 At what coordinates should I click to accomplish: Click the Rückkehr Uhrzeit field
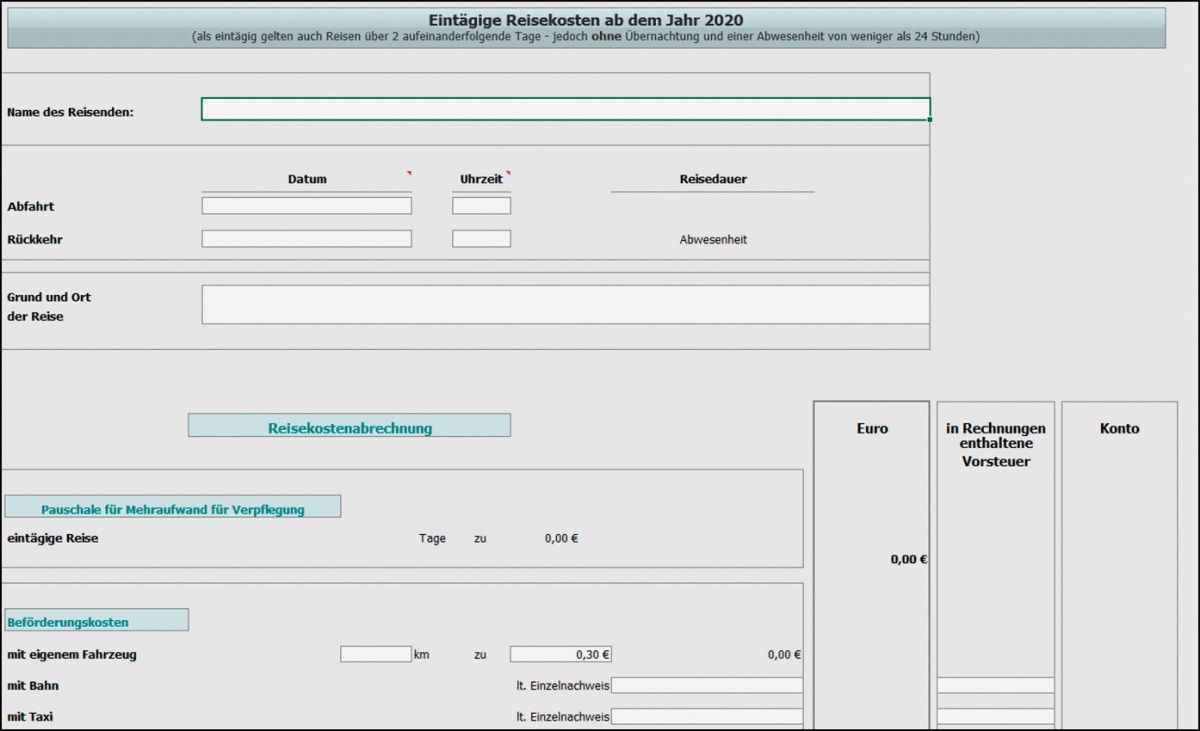(x=481, y=239)
